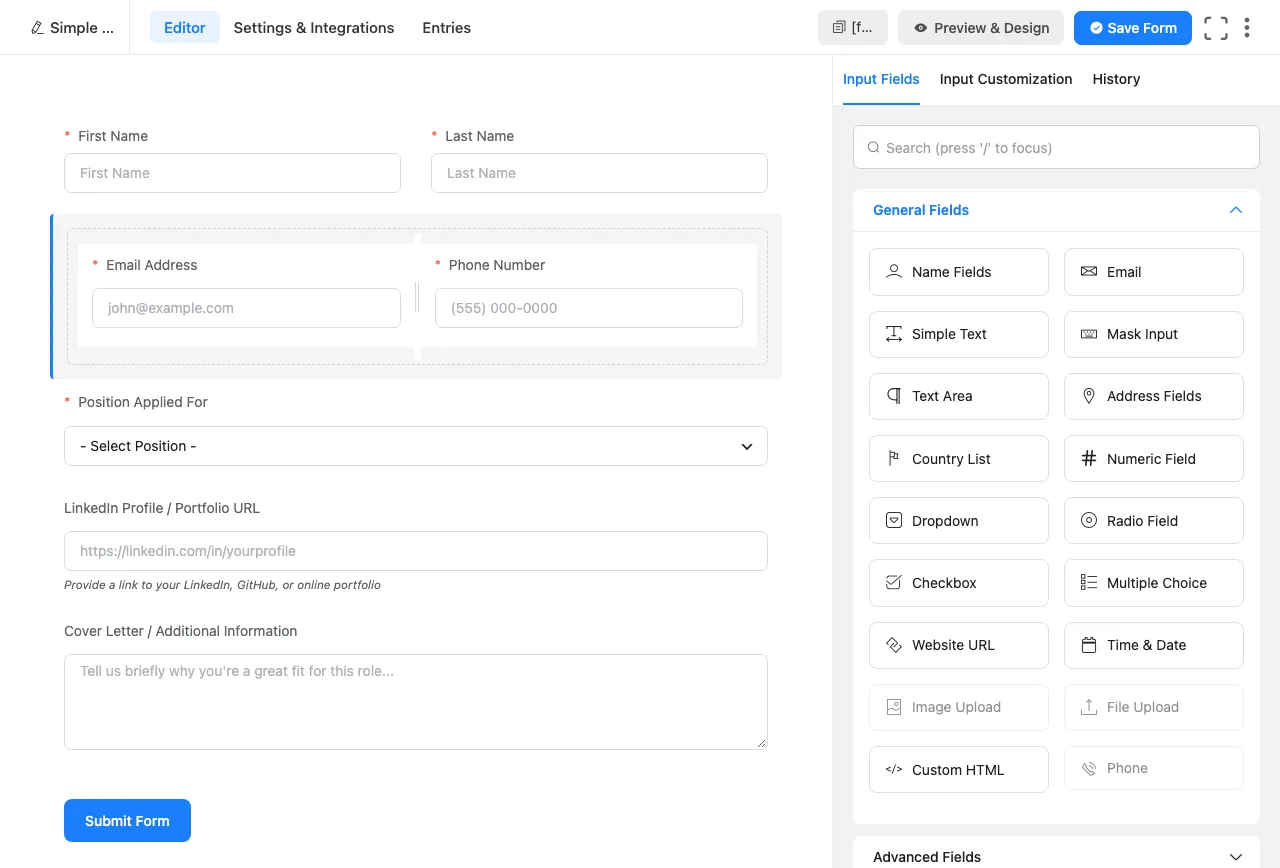
Task: Expand the Advanced Fields section
Action: [x=1056, y=857]
